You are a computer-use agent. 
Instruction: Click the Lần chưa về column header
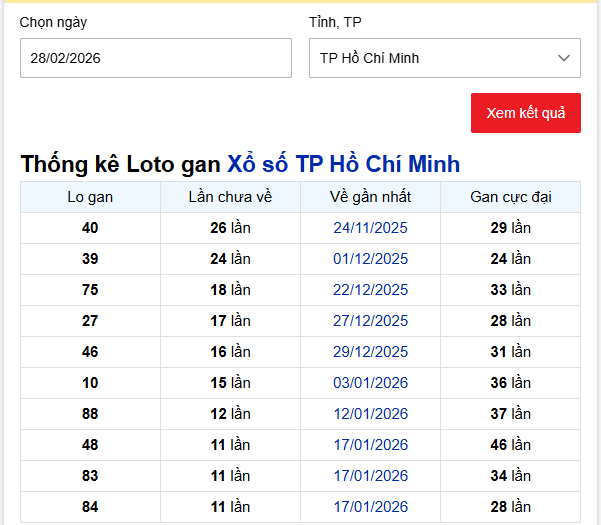tap(230, 197)
